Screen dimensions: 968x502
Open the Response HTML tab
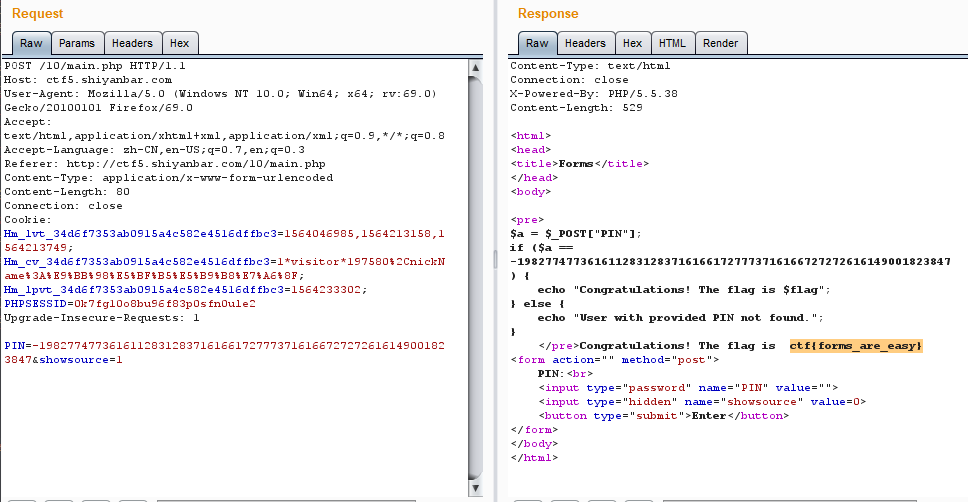point(672,43)
